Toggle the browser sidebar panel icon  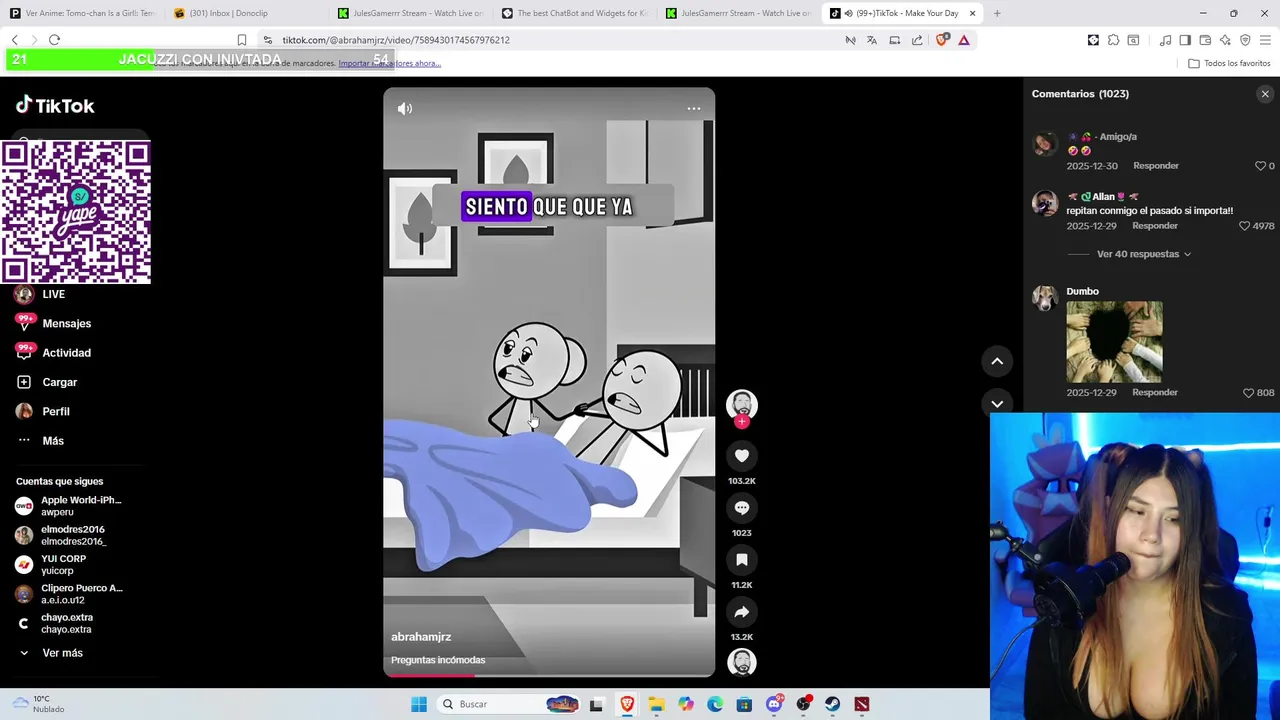[1185, 40]
